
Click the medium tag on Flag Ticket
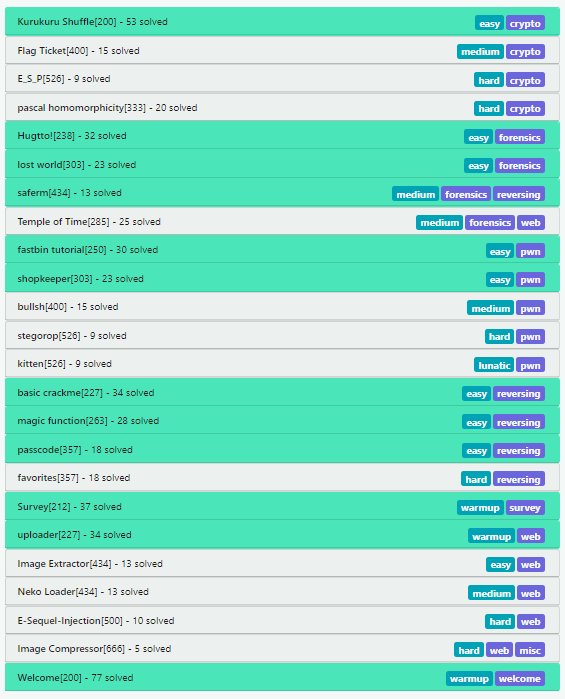(480, 52)
